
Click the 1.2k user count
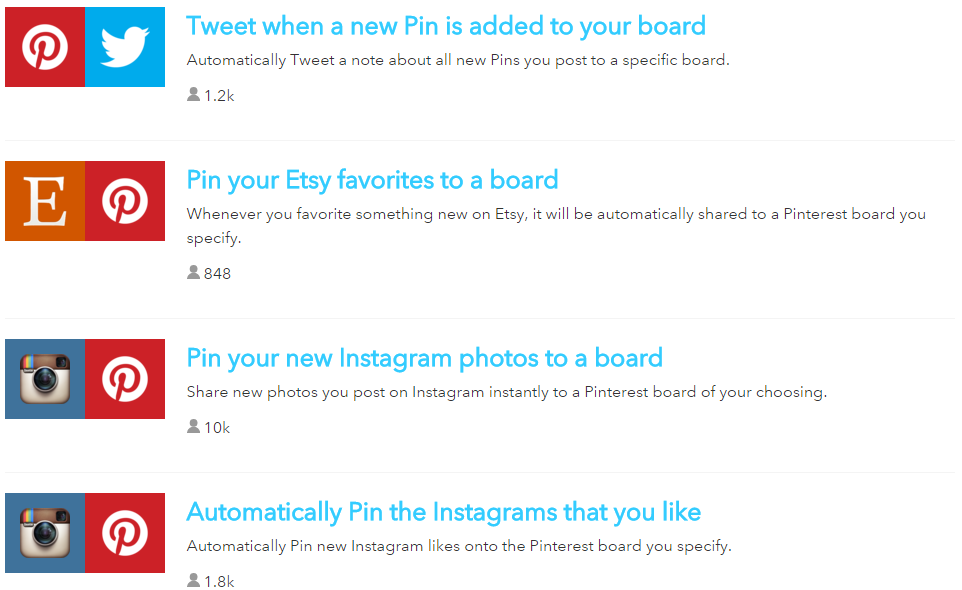[x=219, y=96]
